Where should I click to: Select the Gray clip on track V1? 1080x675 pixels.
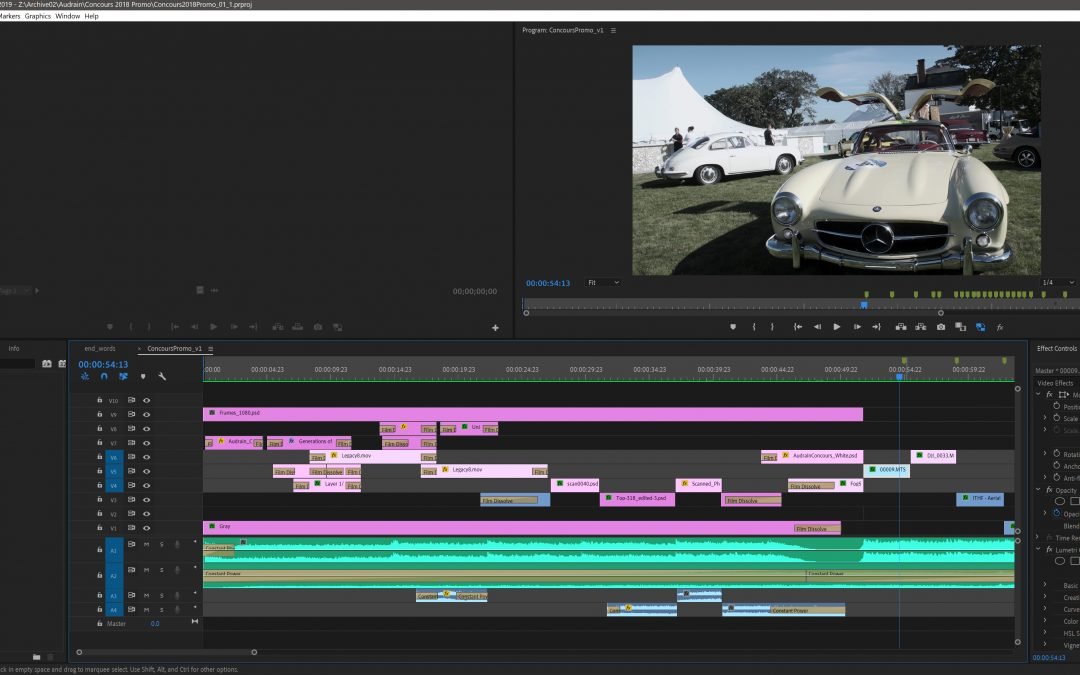click(521, 528)
